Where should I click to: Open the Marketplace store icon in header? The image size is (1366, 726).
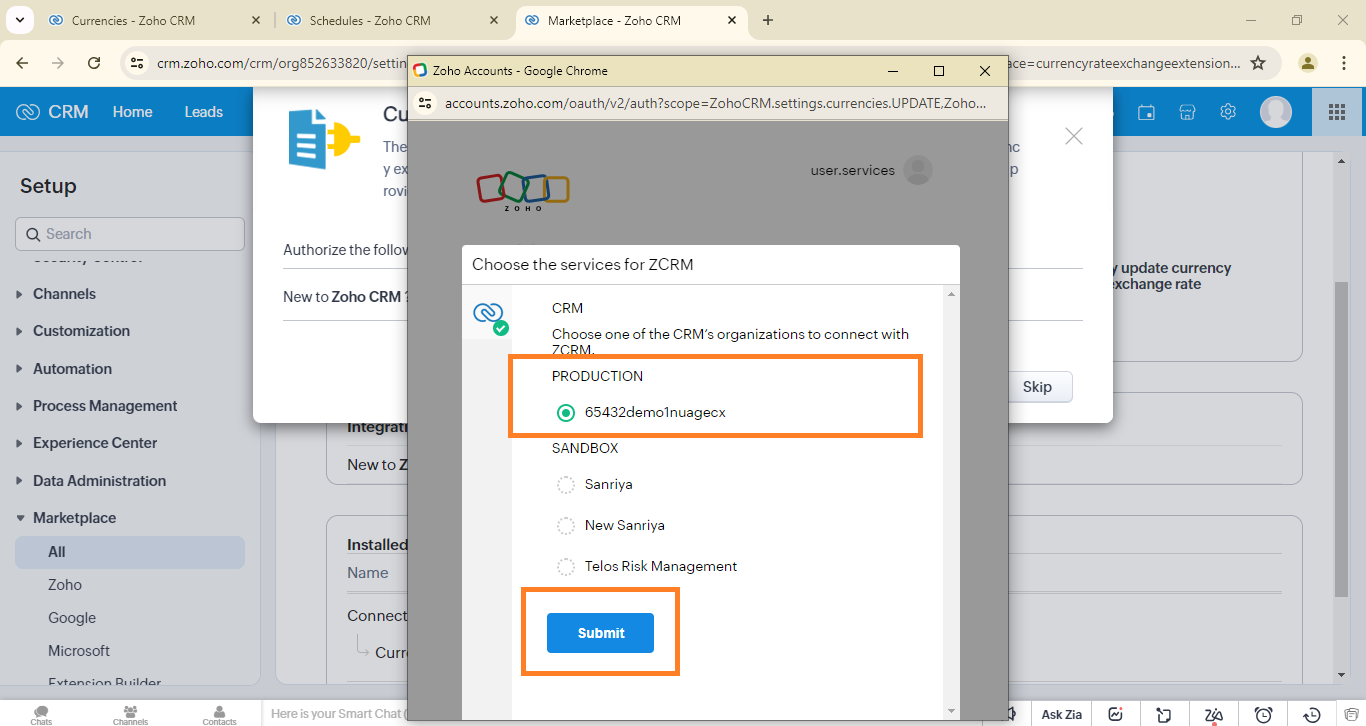coord(1187,112)
